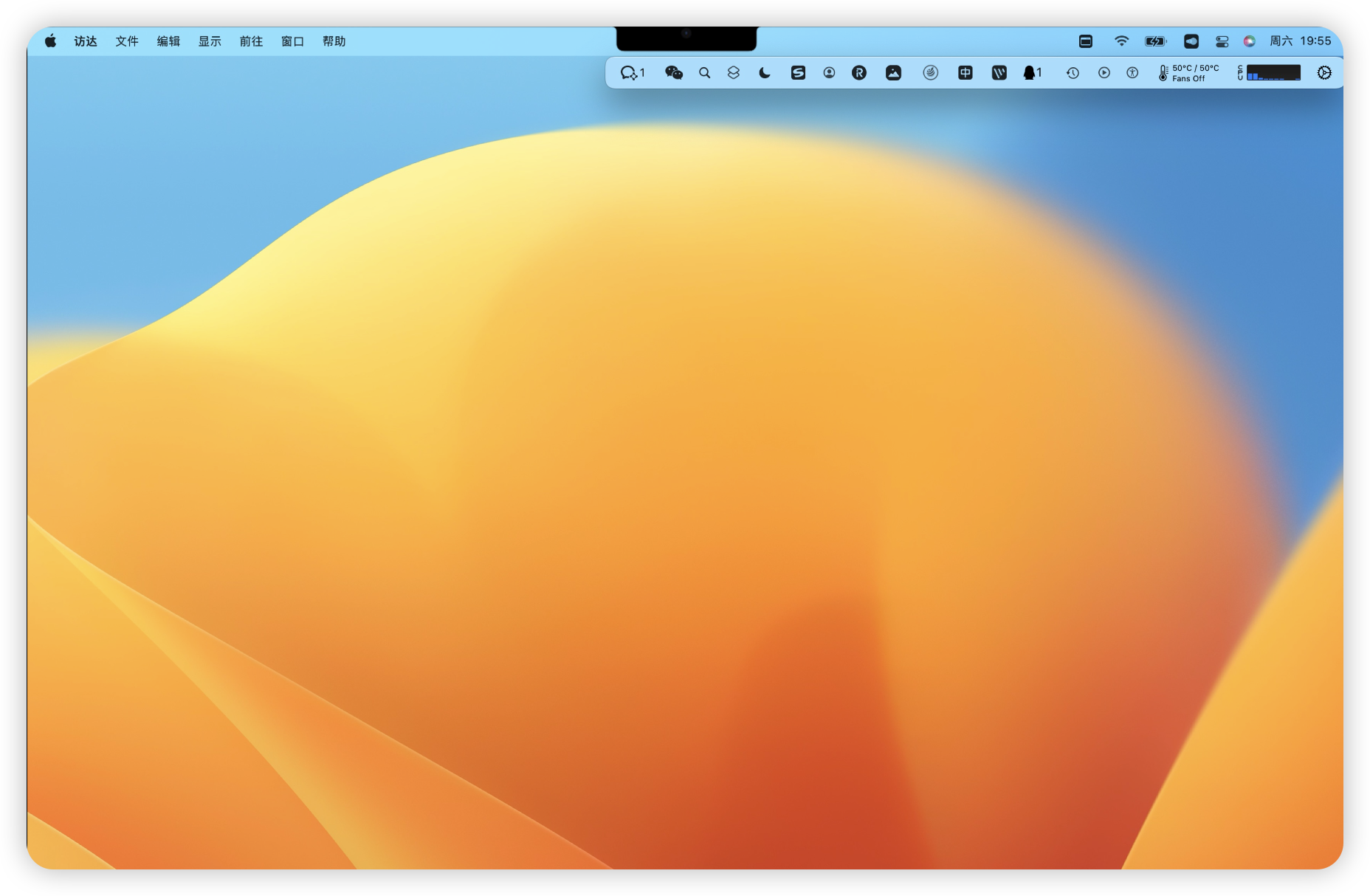
Task: Click the dark cloud icon beside the battery
Action: 1191,41
